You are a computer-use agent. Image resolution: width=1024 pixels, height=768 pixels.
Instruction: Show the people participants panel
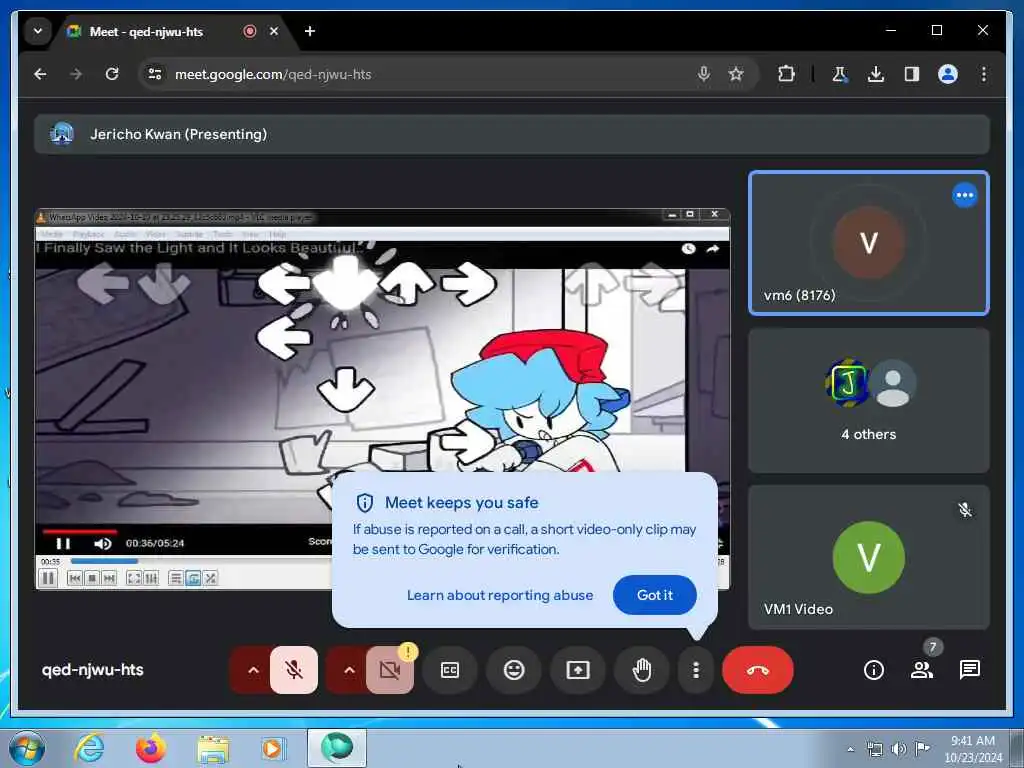tap(921, 669)
